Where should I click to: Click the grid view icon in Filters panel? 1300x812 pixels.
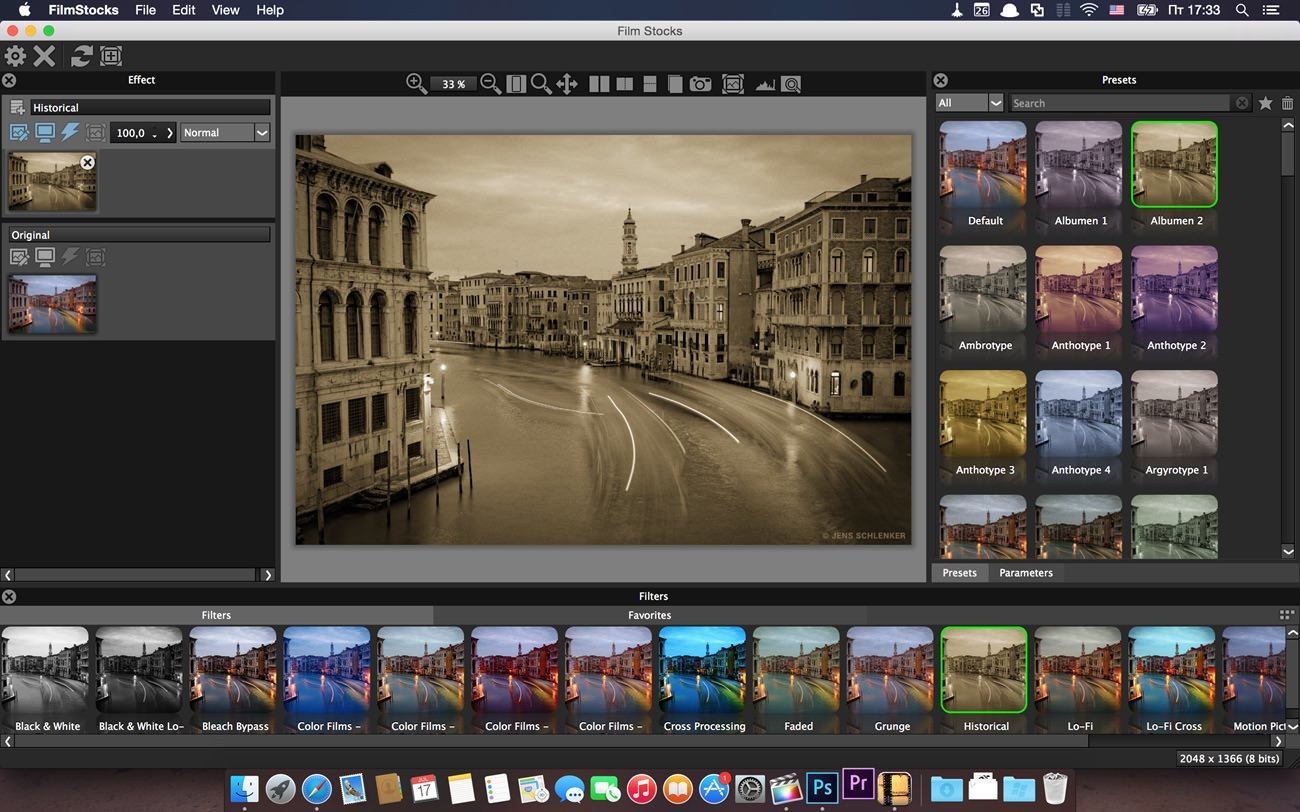tap(1287, 615)
